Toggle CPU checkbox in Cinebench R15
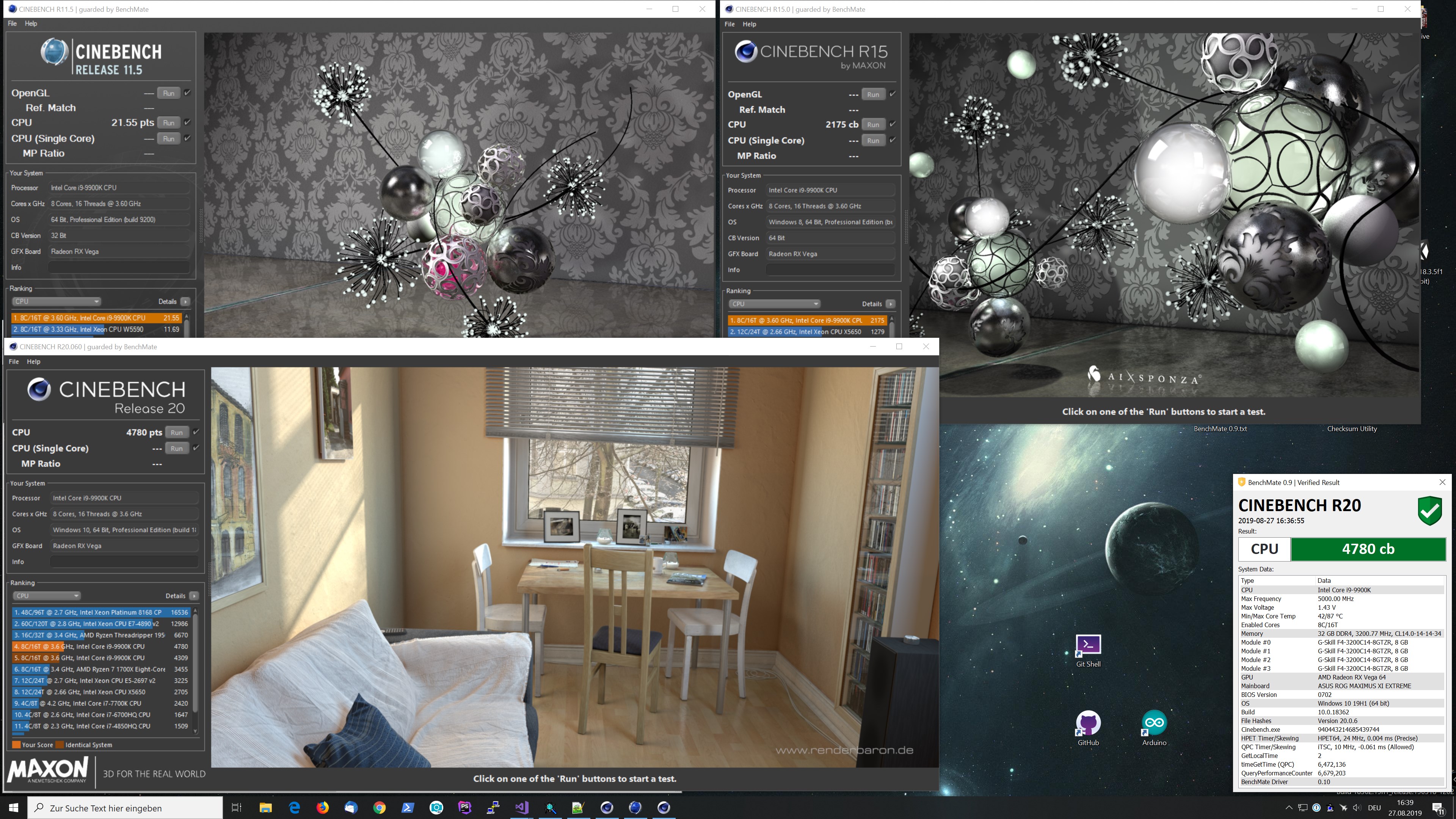Viewport: 1456px width, 819px height. [892, 124]
